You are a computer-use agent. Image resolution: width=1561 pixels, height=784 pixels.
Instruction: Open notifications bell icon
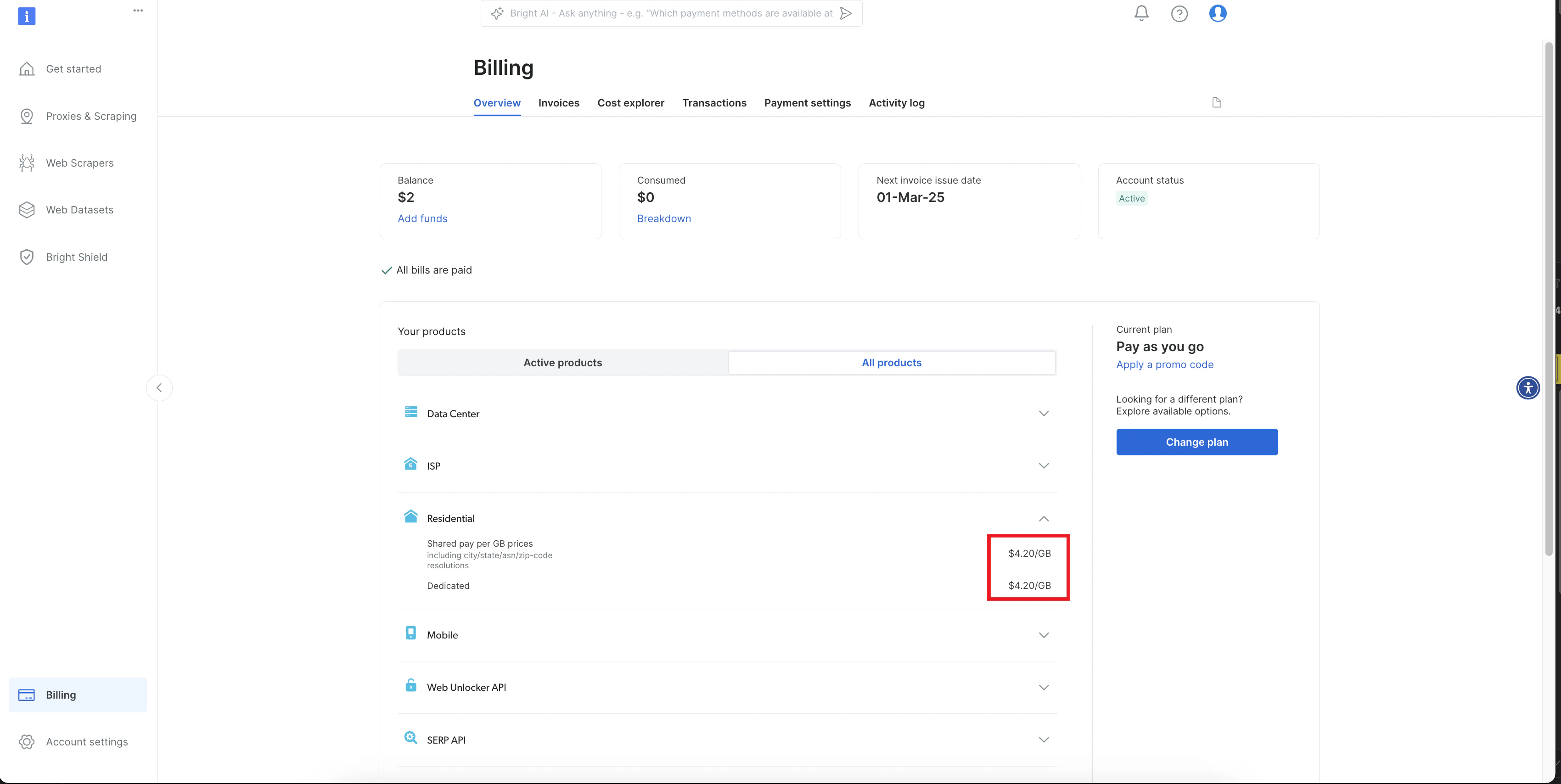1141,13
